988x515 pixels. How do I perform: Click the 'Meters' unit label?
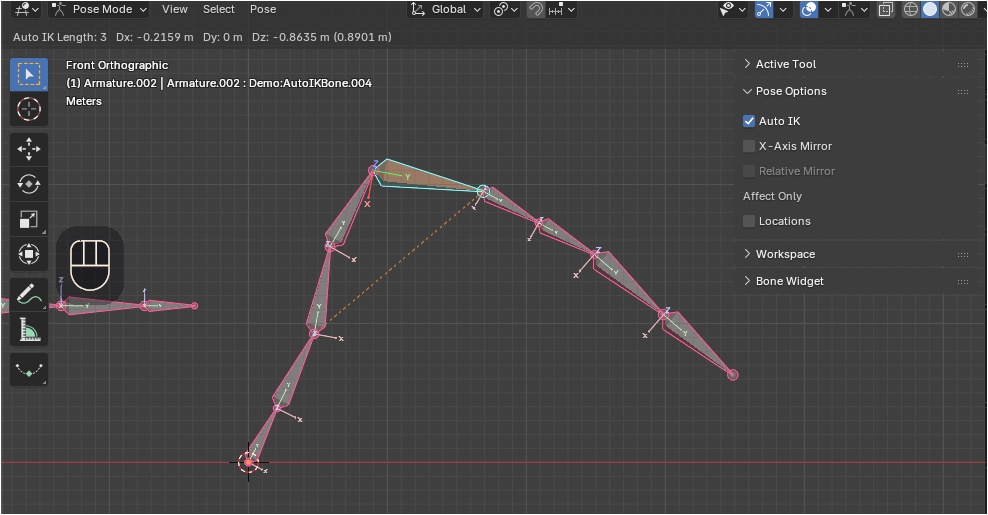point(84,101)
